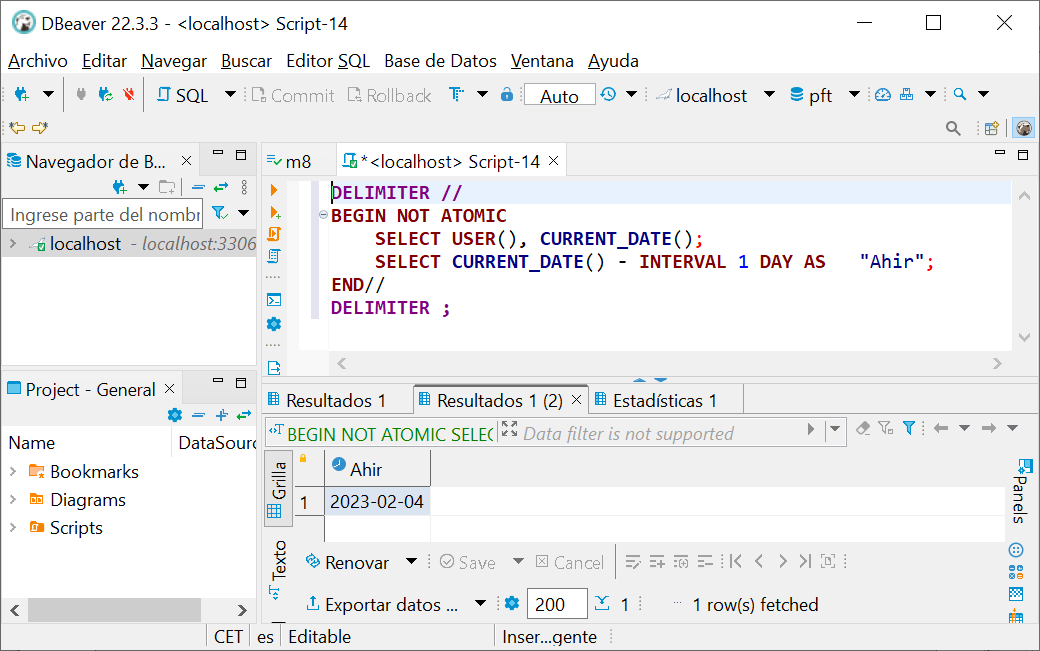
Task: Click the SQL editor button in the toolbar
Action: 183,95
